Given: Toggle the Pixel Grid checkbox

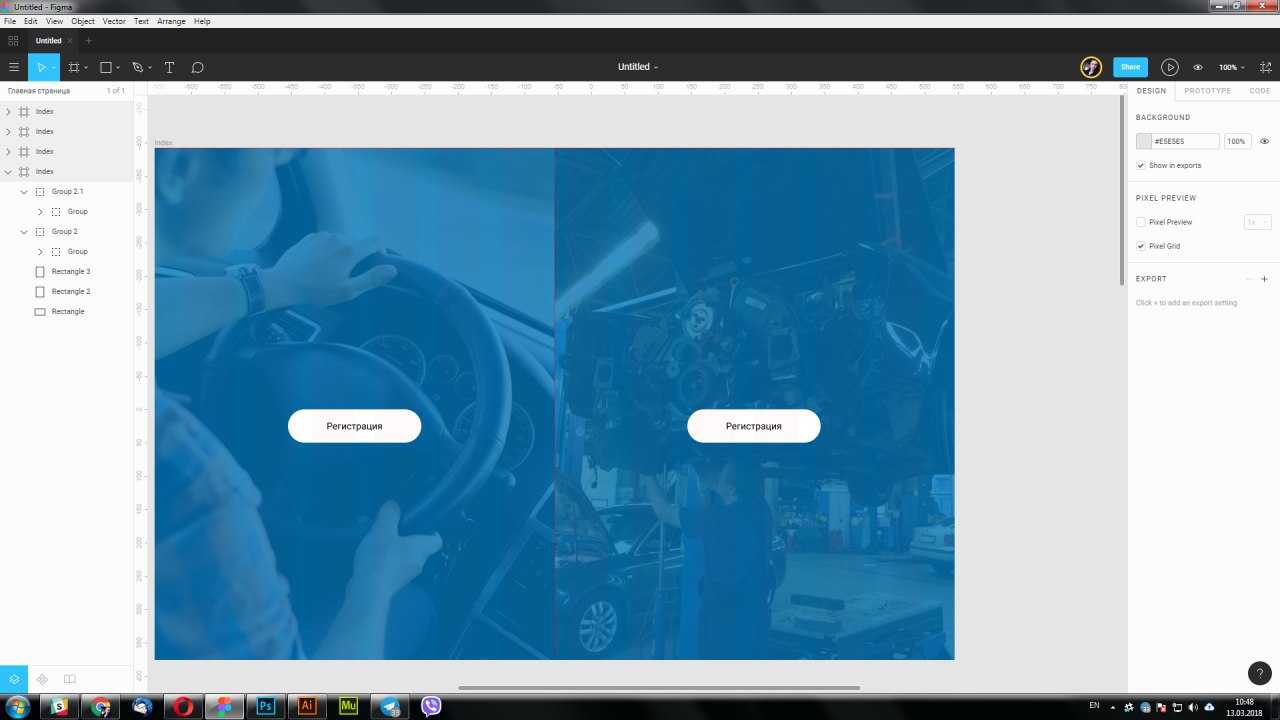Looking at the screenshot, I should [x=1141, y=246].
